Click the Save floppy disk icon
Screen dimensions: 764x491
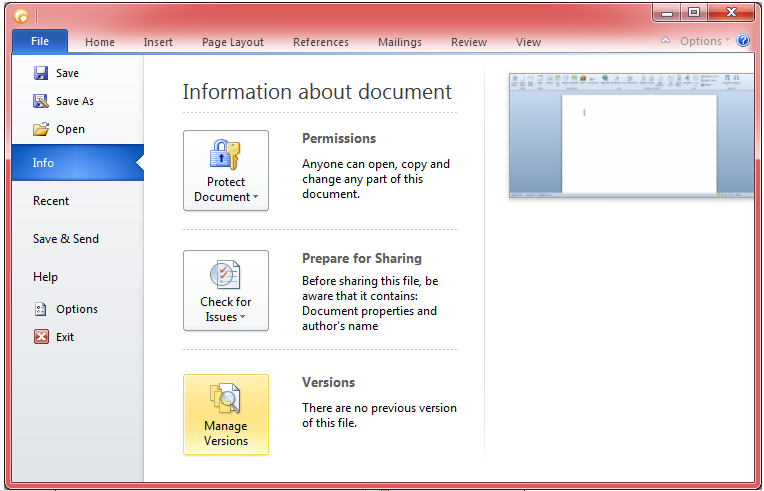coord(41,73)
